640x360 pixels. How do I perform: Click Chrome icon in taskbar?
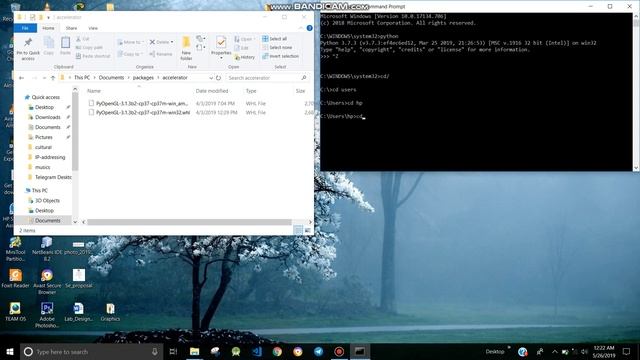tap(277, 351)
